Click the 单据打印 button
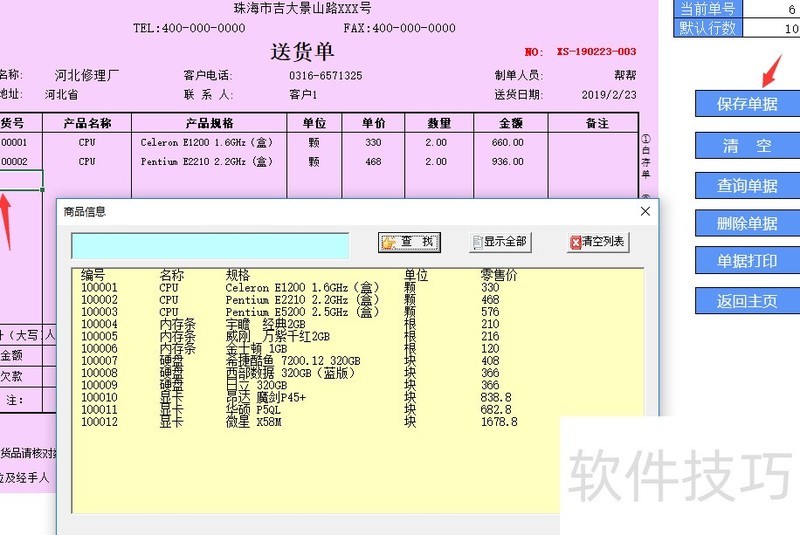The height and width of the screenshot is (535, 800). pos(747,261)
